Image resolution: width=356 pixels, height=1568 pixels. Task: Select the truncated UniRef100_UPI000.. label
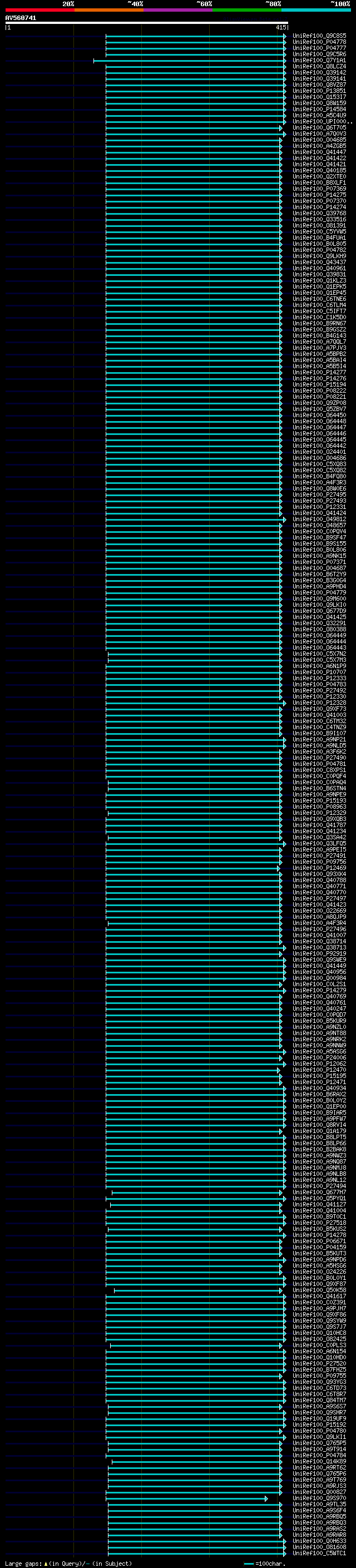tap(322, 121)
